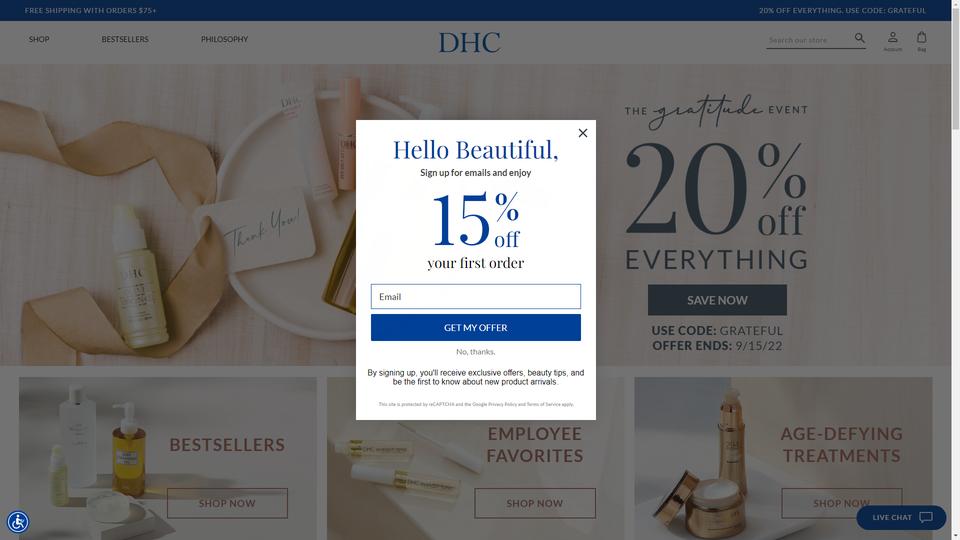Click the search magnifier icon
Viewport: 960px width, 540px height.
coord(860,38)
